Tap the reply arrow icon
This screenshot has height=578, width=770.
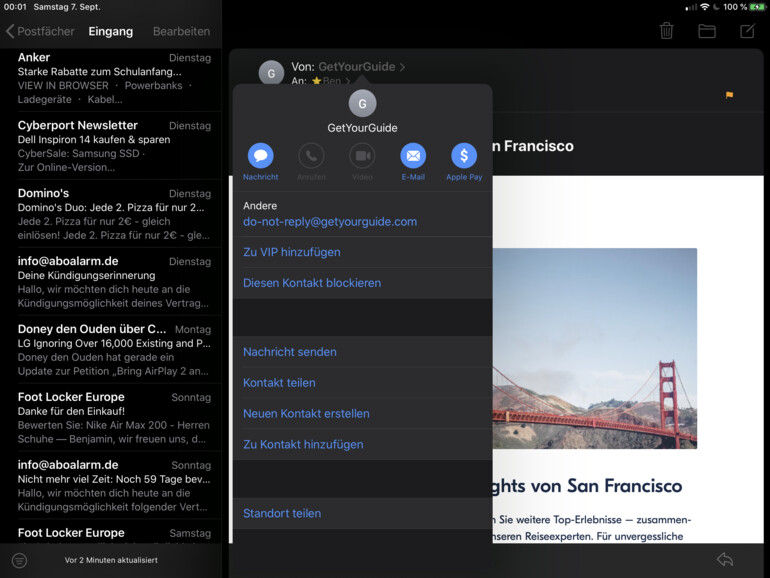(725, 559)
